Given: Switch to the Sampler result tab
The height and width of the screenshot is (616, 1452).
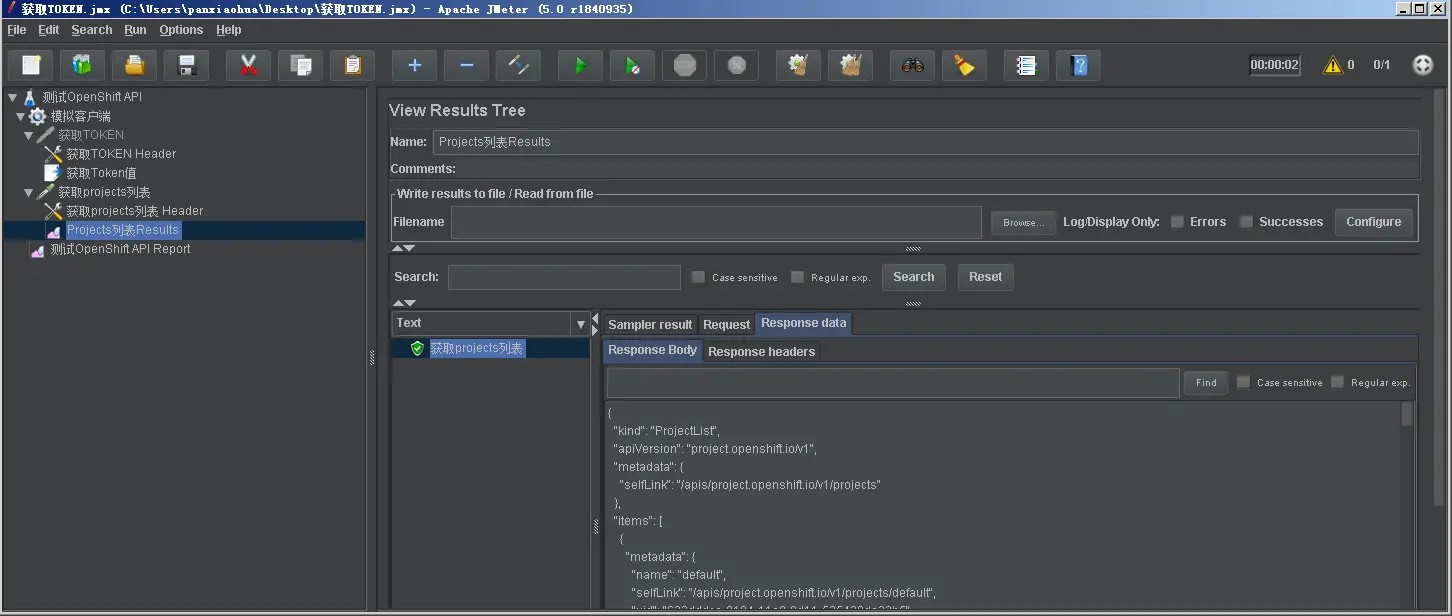Looking at the screenshot, I should click(x=650, y=324).
